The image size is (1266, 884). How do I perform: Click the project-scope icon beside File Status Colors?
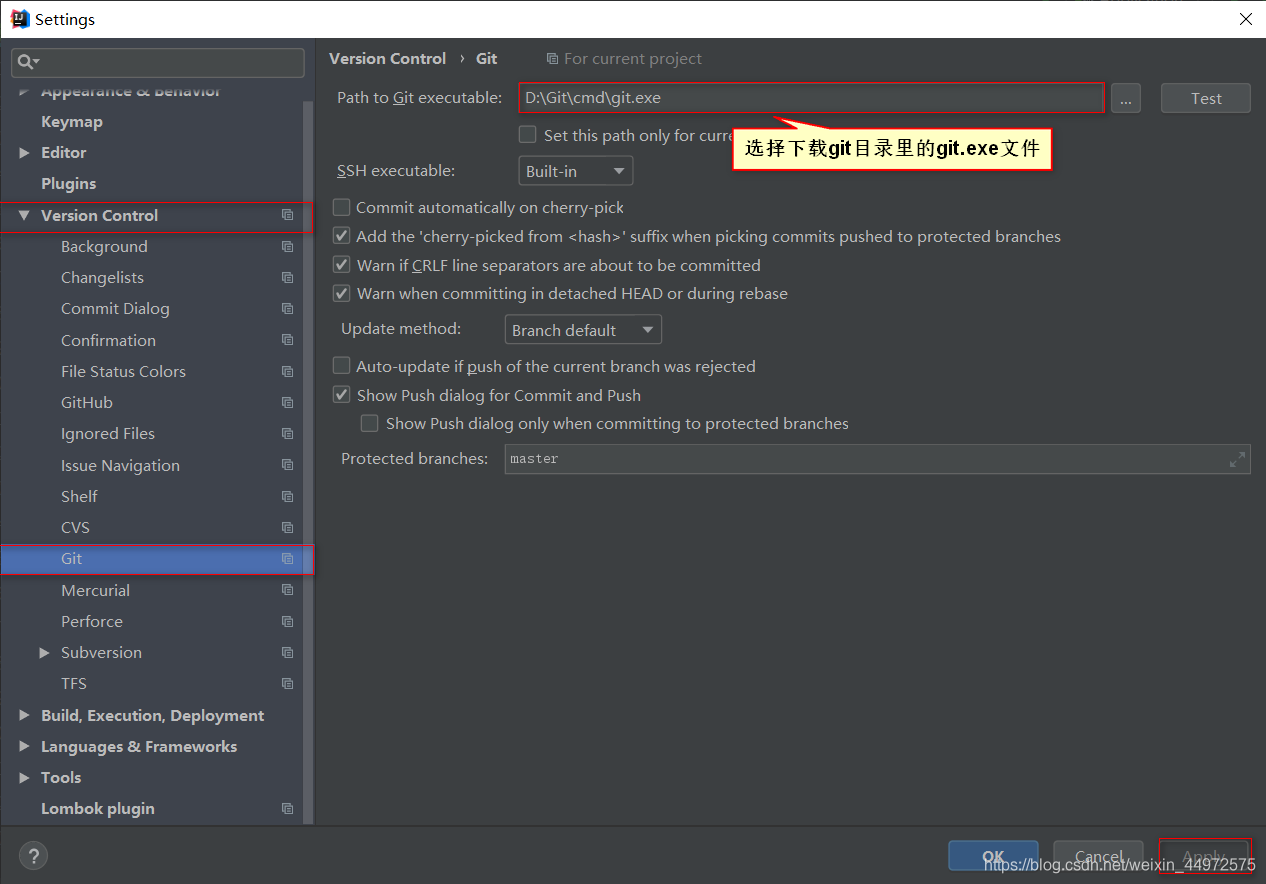tap(288, 371)
